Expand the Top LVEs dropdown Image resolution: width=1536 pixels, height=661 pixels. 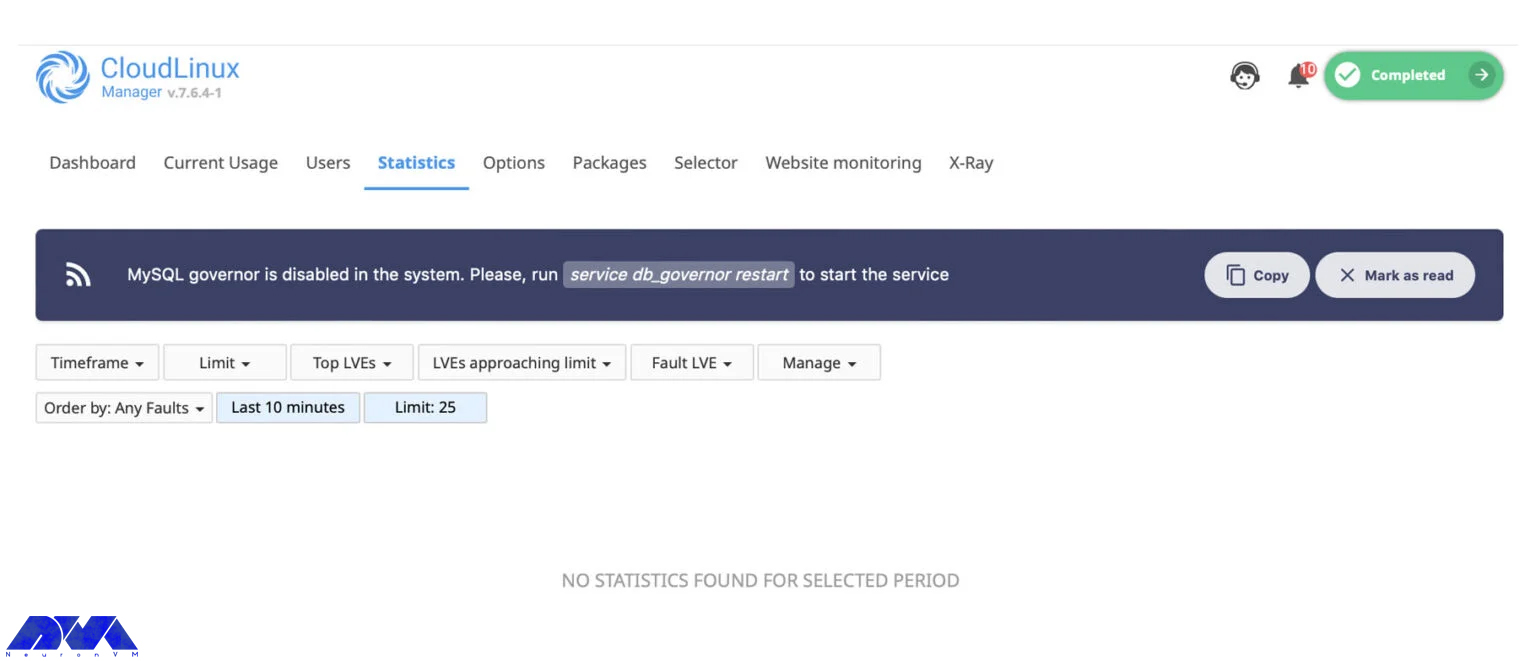point(351,362)
